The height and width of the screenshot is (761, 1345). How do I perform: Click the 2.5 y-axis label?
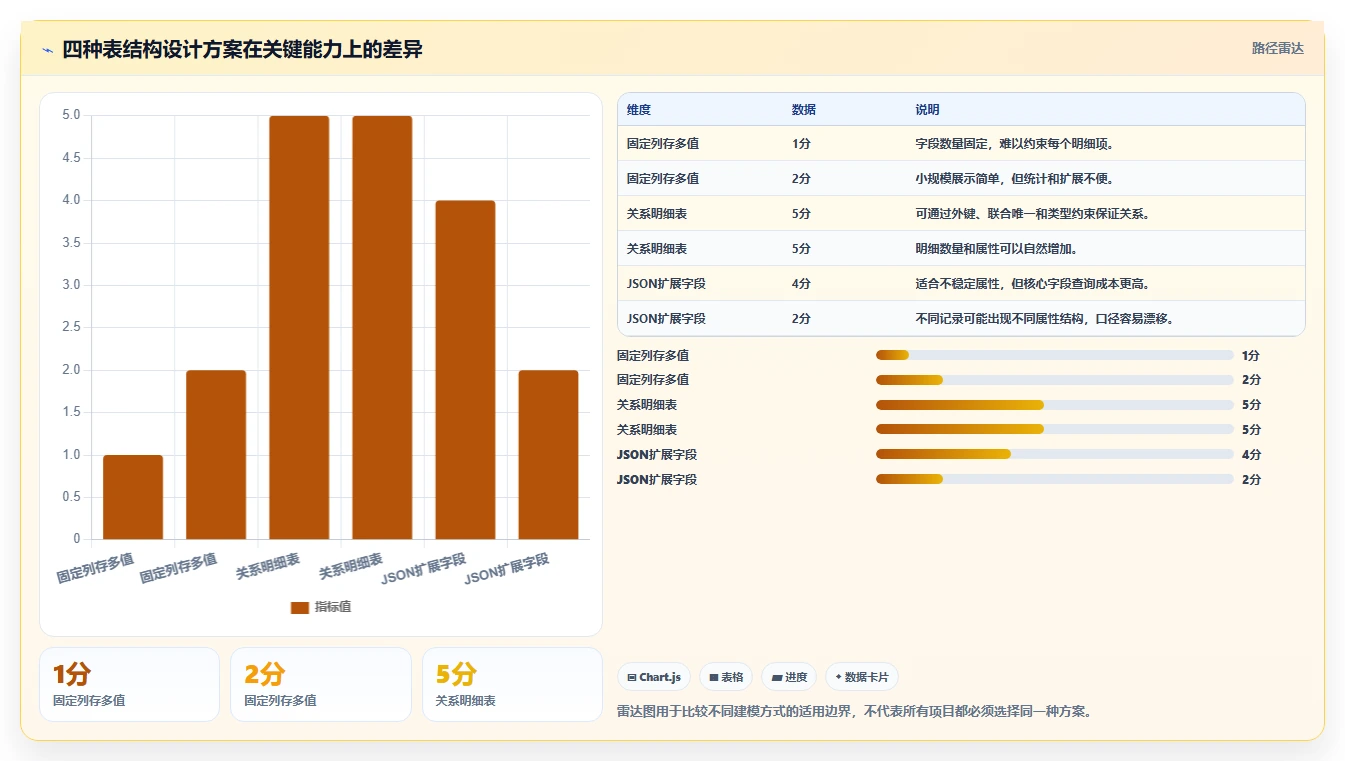pos(71,327)
